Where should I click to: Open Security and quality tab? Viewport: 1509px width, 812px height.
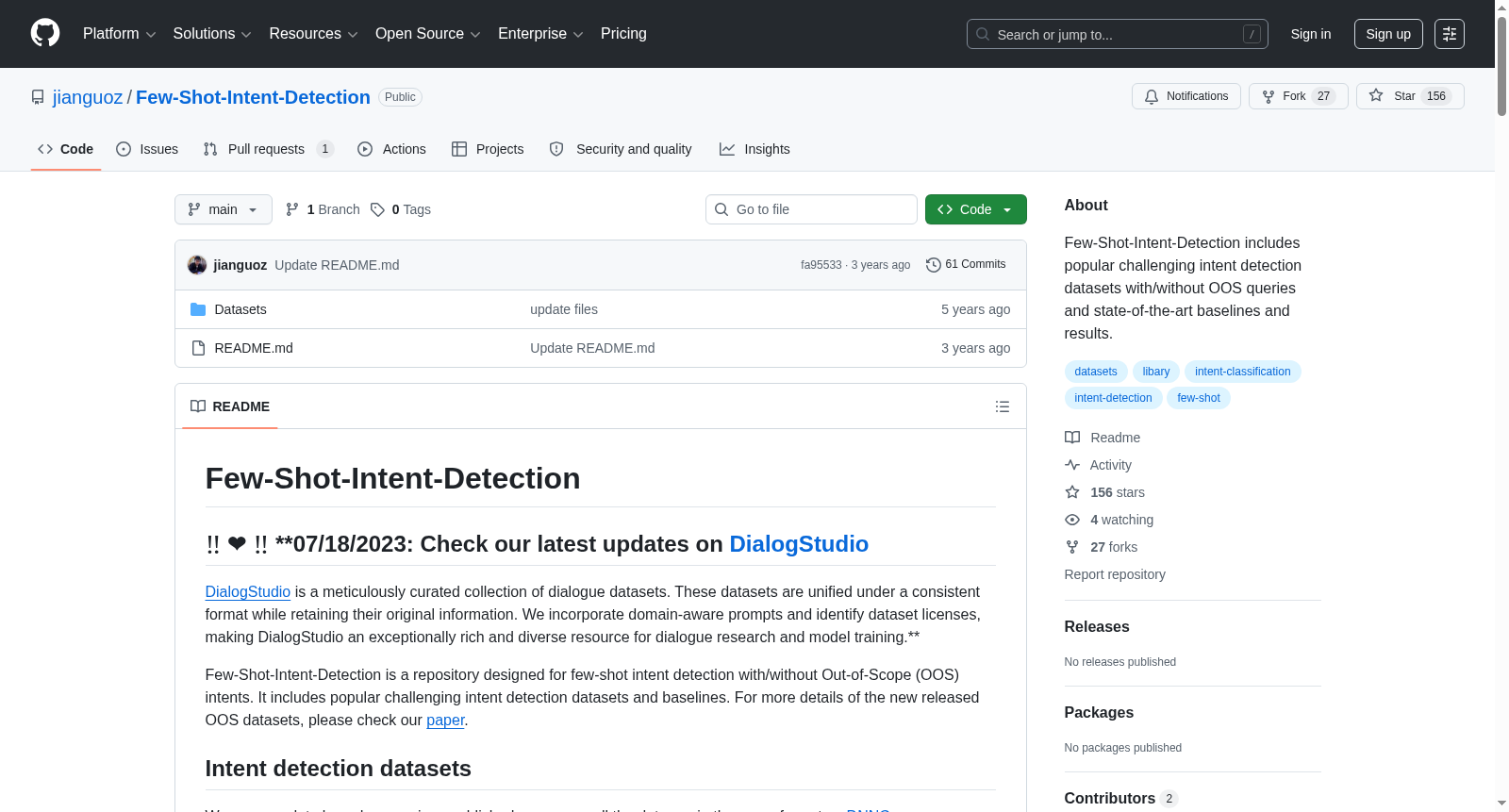[621, 149]
